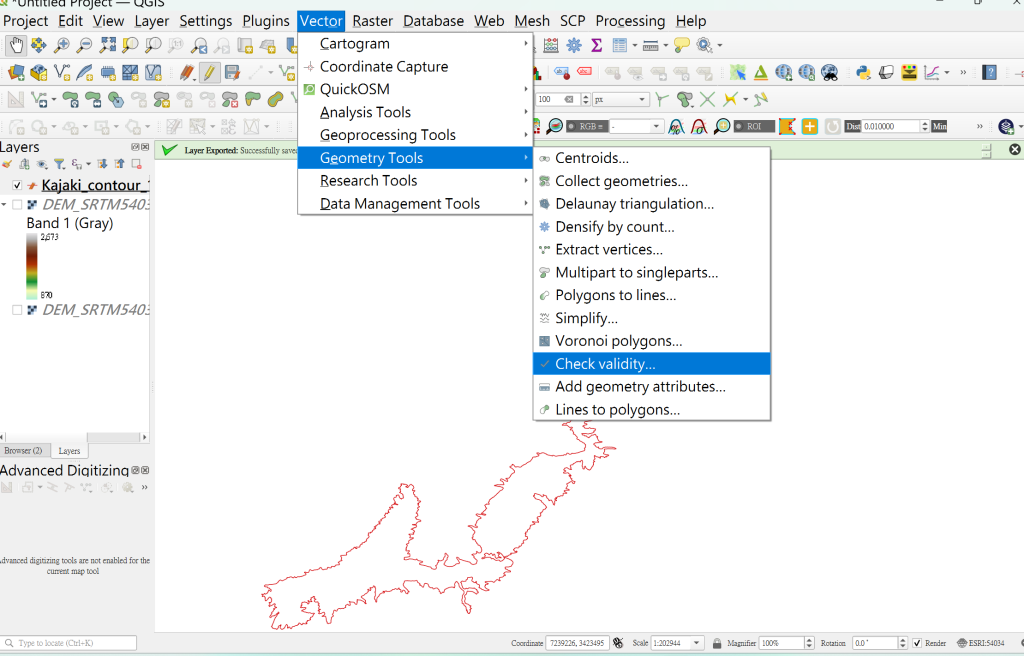Uncheck the Kajaki_contour layer visibility checkbox
The image size is (1024, 656).
click(17, 186)
